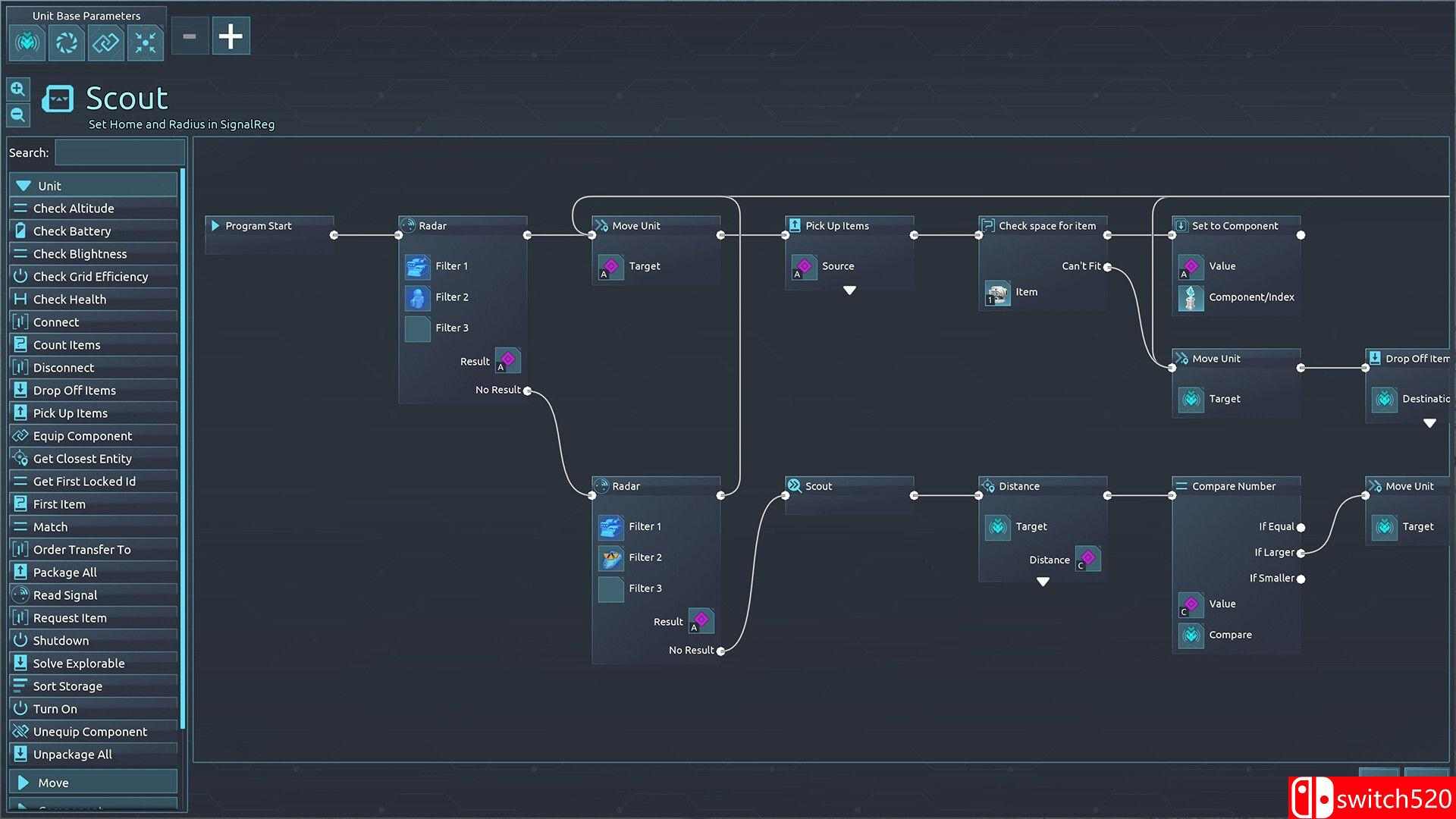Image resolution: width=1456 pixels, height=819 pixels.
Task: Click Get Closest Entity list entry
Action: [x=93, y=458]
